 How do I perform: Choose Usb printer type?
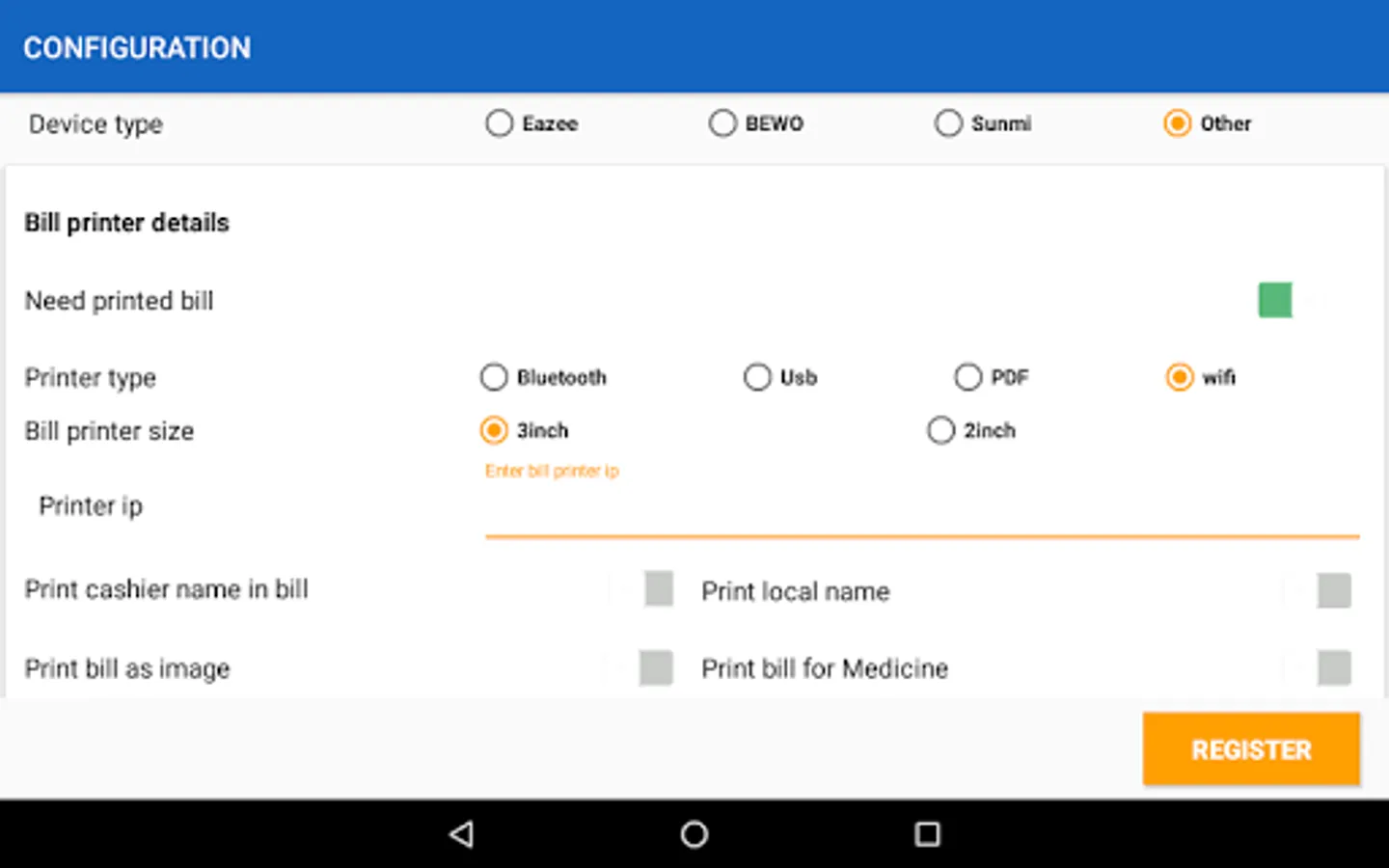tap(780, 377)
